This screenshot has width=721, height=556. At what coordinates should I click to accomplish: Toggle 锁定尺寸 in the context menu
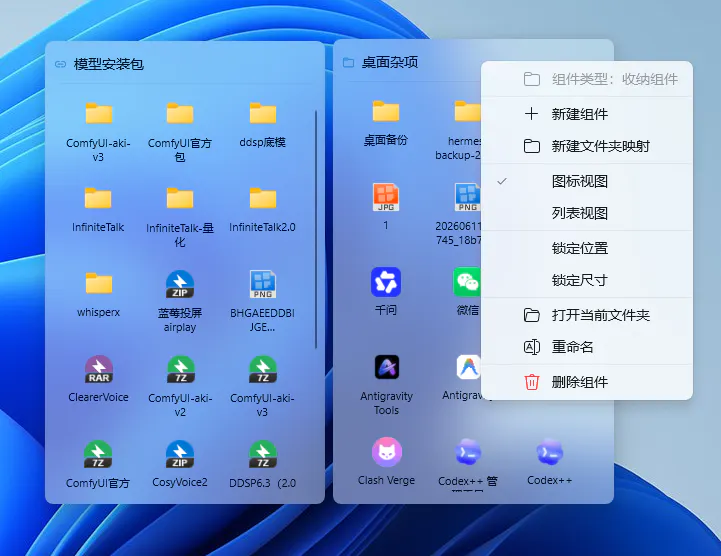pyautogui.click(x=587, y=280)
